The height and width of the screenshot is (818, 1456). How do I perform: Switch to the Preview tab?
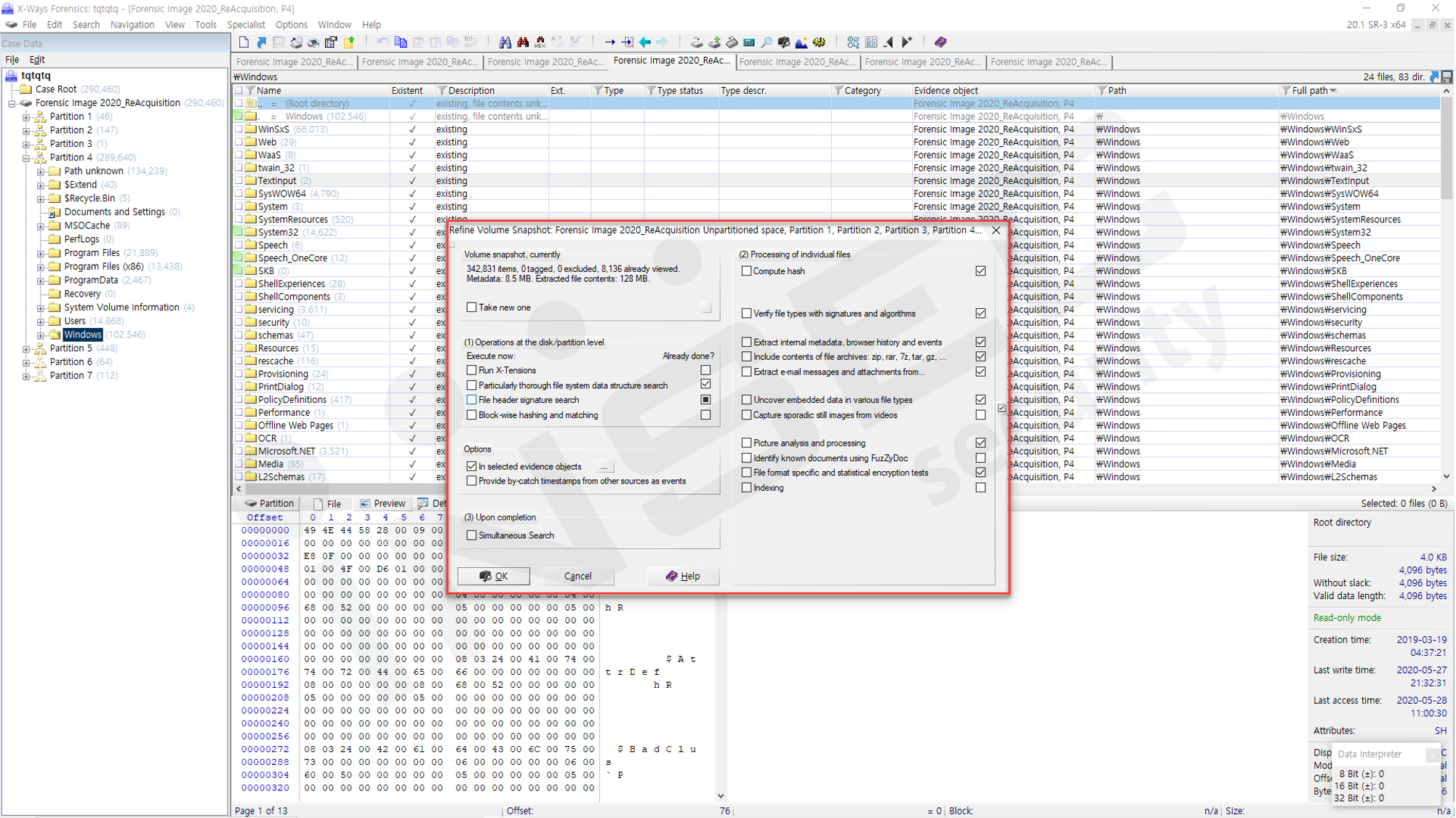tap(383, 504)
